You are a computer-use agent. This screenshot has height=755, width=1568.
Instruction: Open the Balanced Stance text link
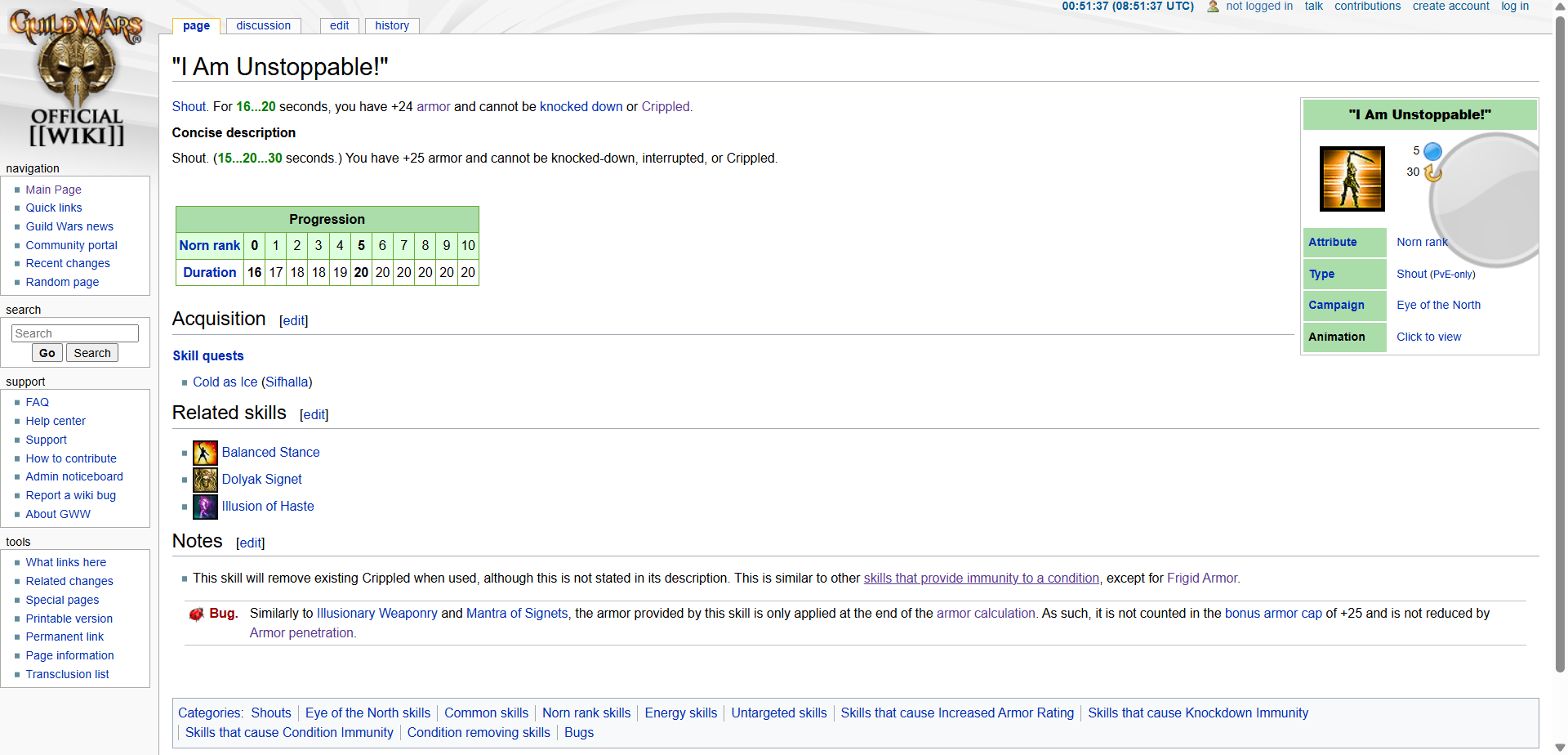(271, 452)
